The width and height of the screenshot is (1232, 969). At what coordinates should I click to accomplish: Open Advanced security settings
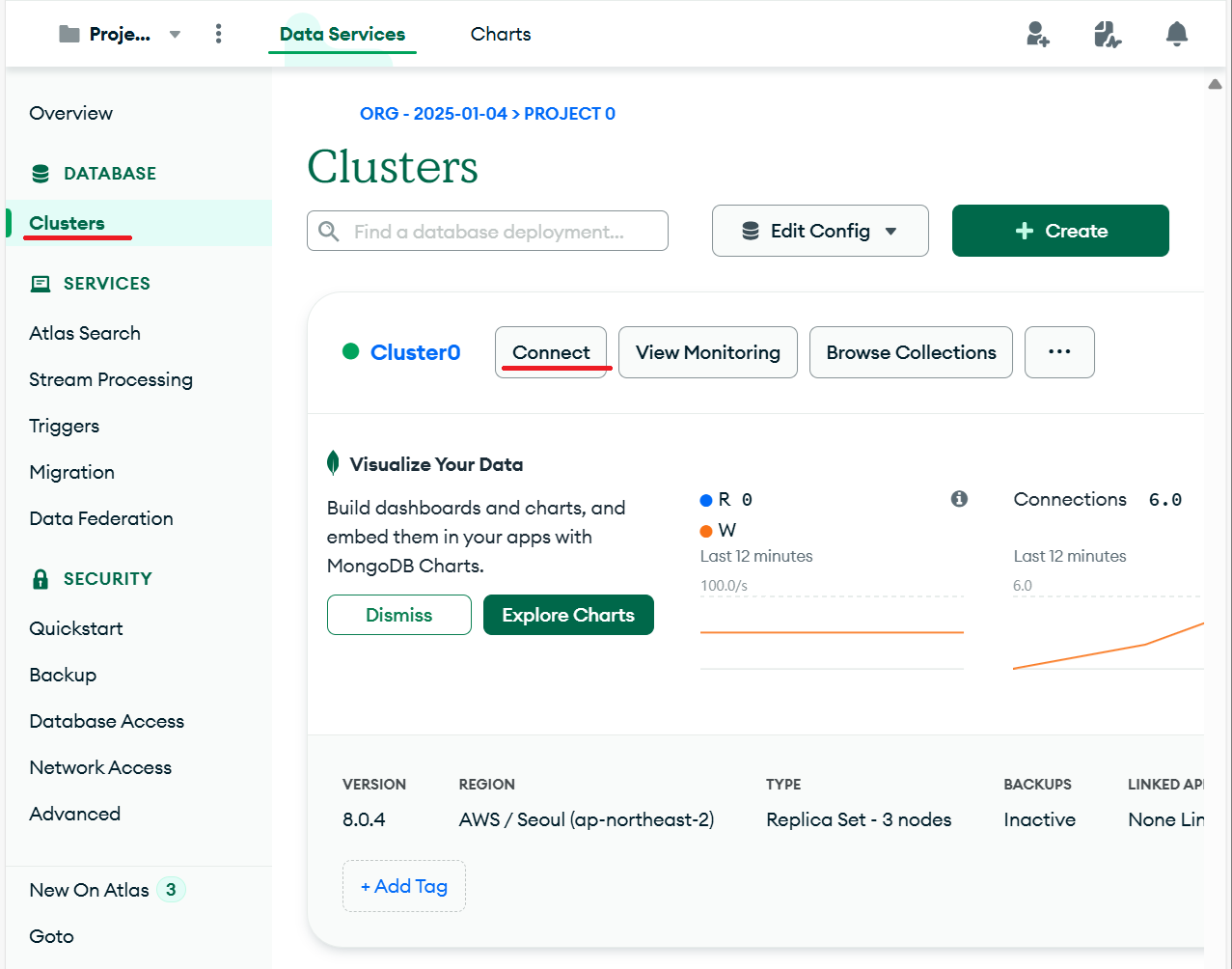coord(75,814)
